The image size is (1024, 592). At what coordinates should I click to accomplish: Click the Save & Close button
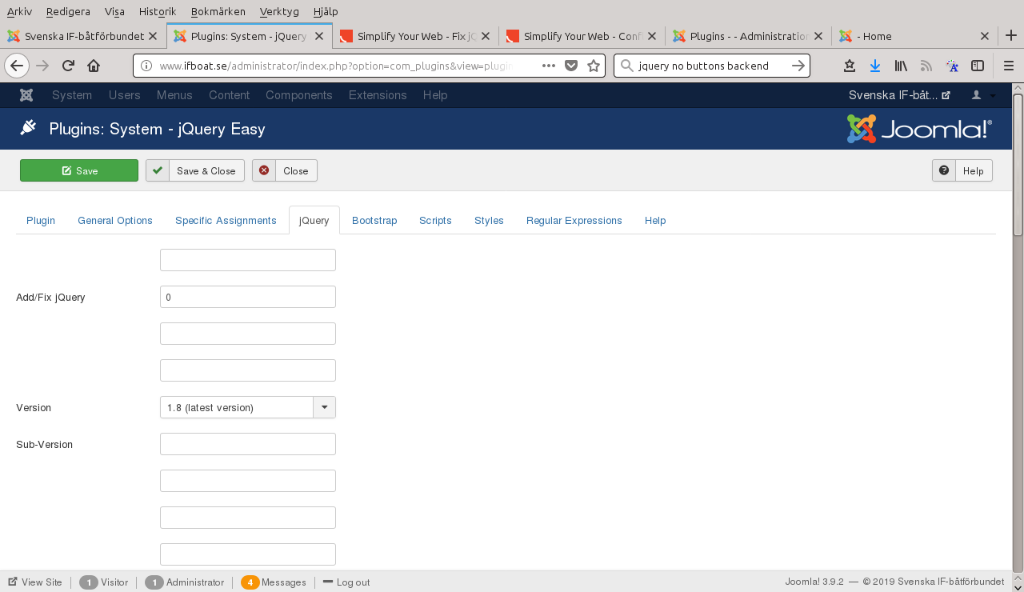(194, 171)
